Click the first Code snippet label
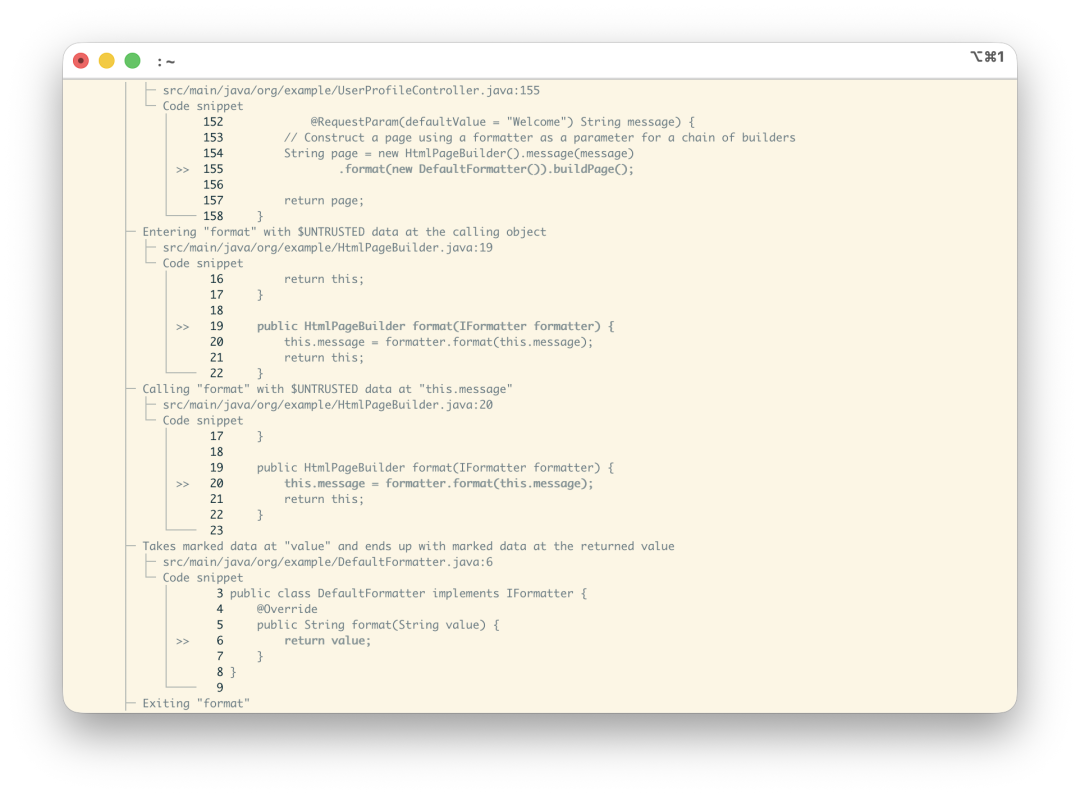Screen dimensions: 1080x796 (x=203, y=106)
